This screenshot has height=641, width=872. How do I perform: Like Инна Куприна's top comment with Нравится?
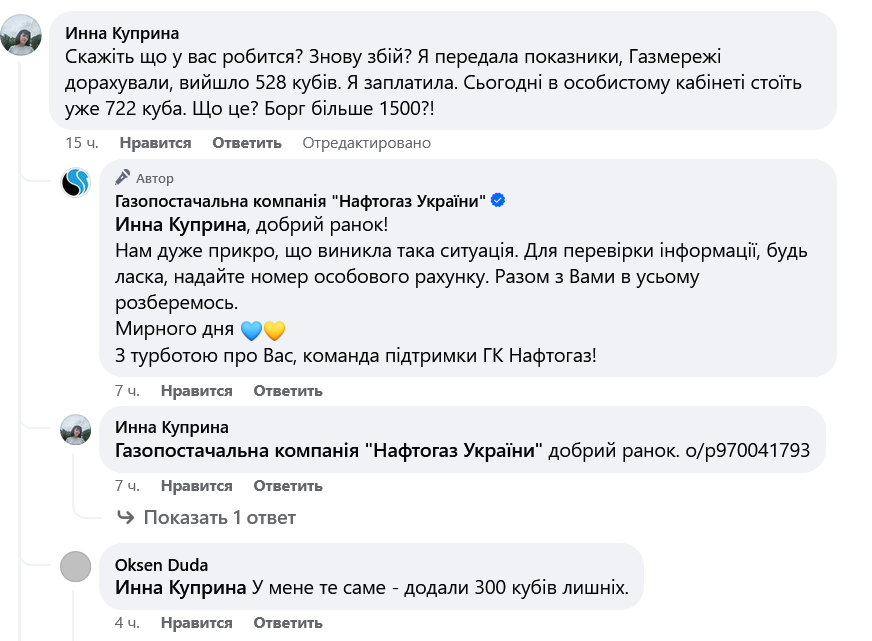click(154, 143)
